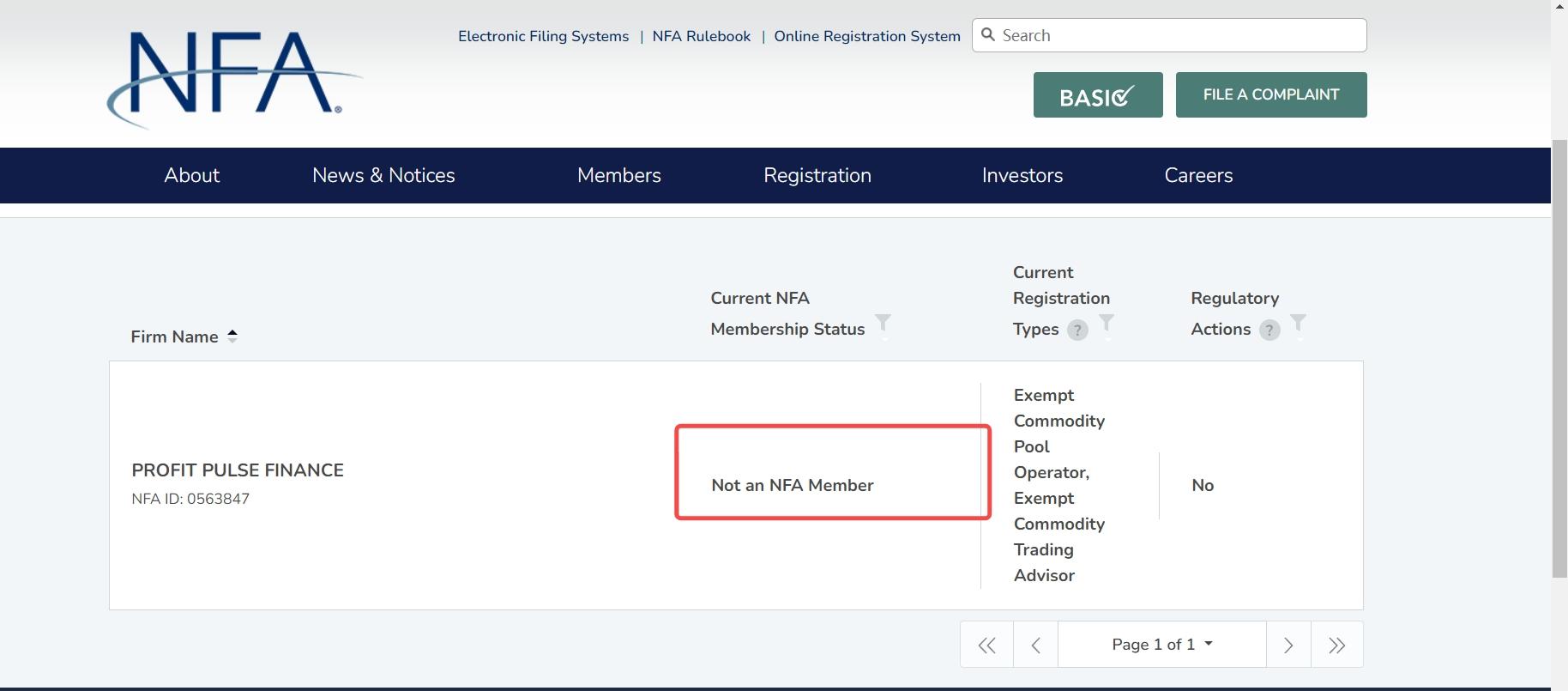Click the search magnifier icon
This screenshot has width=1568, height=691.
[x=988, y=34]
